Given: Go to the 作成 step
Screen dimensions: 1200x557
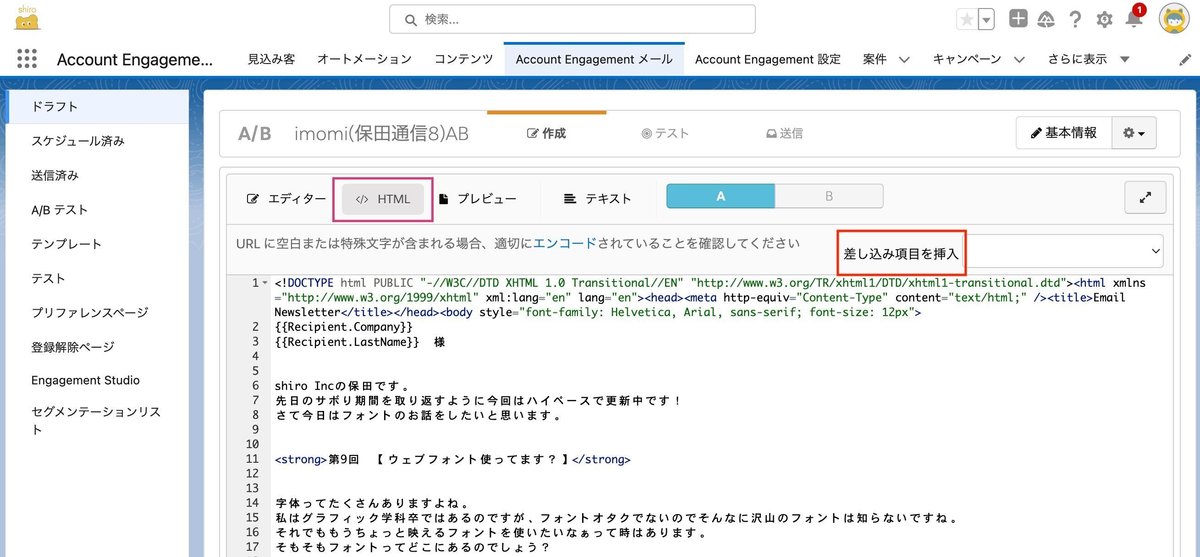Looking at the screenshot, I should pos(546,133).
